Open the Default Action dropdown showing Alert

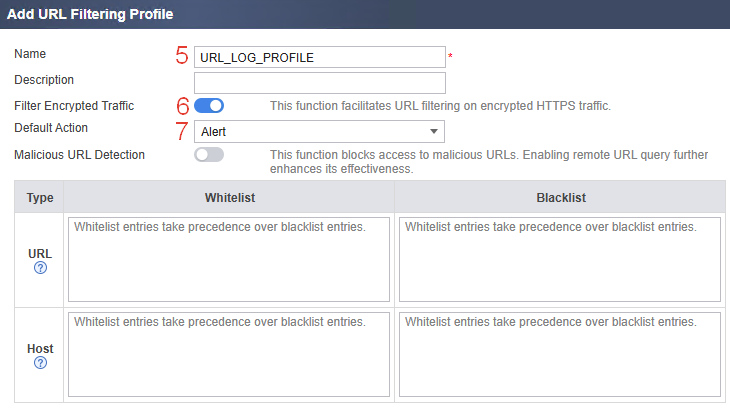318,131
